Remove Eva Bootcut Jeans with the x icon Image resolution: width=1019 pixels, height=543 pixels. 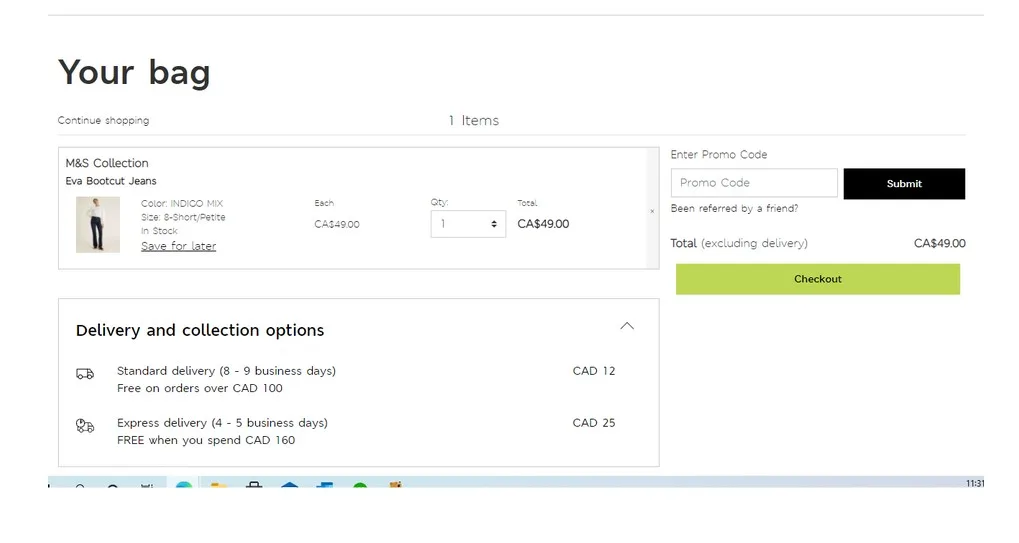coord(652,211)
